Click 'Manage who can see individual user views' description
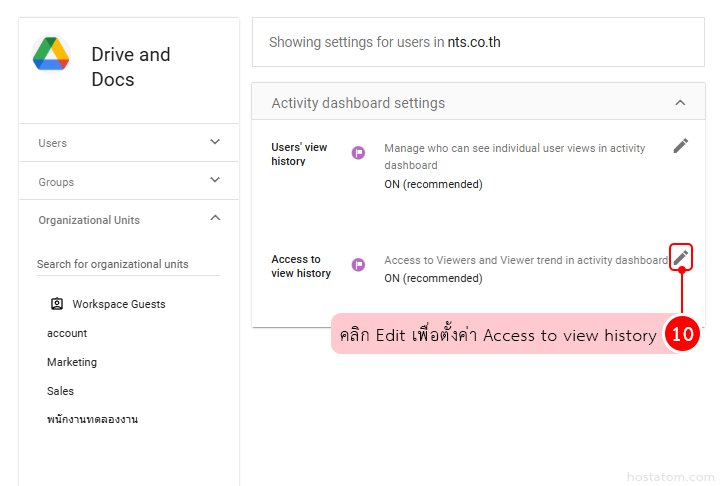720x486 pixels. (x=515, y=157)
